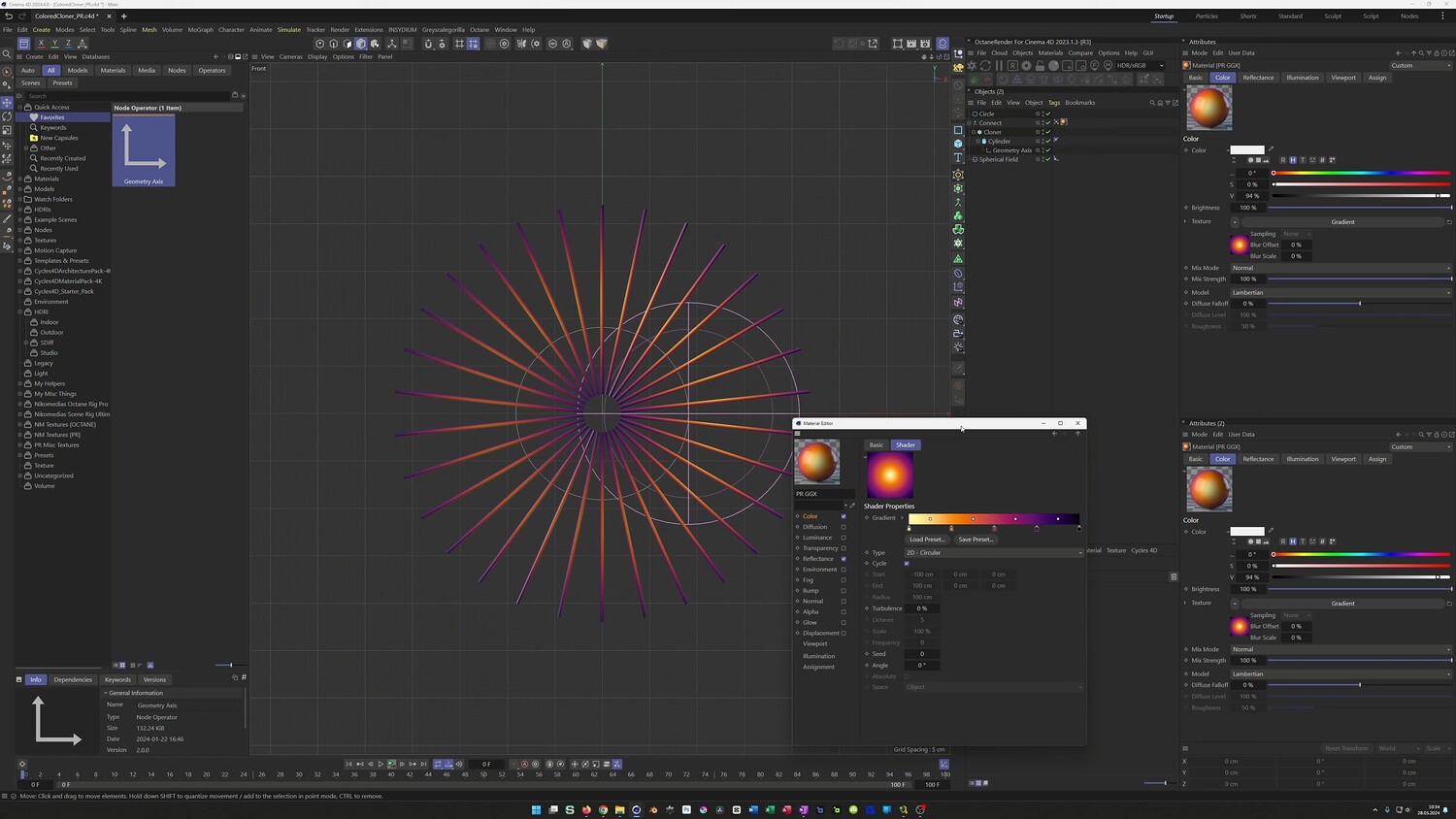Disable the Reflectance channel checkbox
1456x819 pixels.
844,559
